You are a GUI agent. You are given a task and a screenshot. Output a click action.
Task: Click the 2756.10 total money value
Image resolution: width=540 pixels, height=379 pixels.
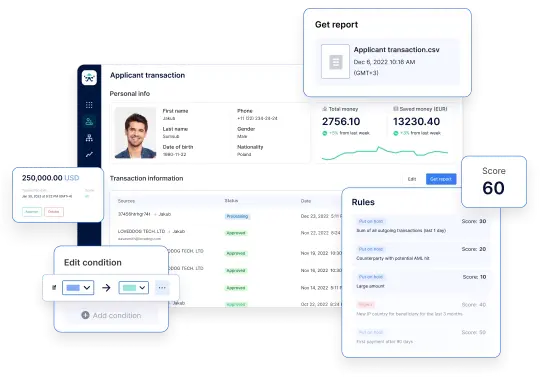[341, 122]
